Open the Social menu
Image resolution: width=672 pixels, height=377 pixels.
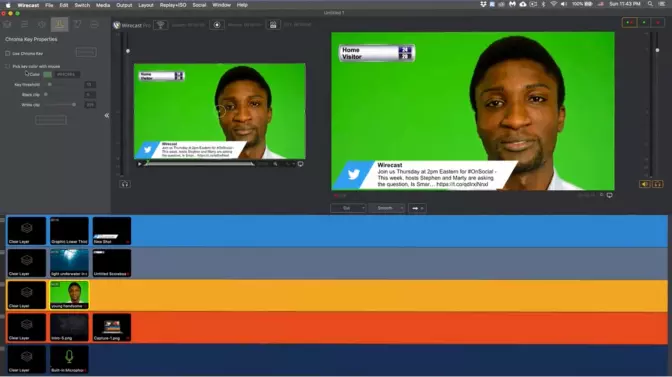pyautogui.click(x=199, y=5)
